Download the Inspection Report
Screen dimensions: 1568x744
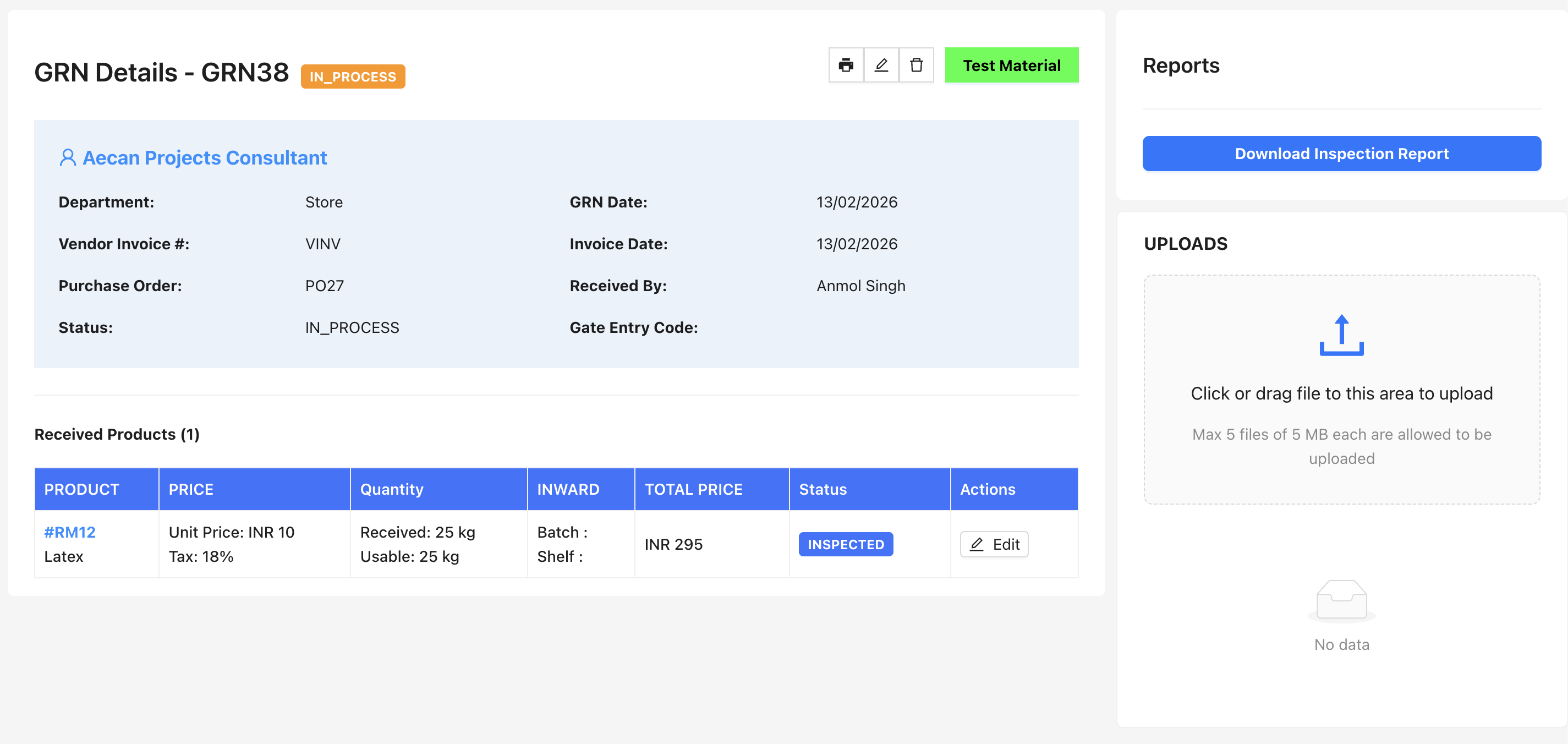click(1341, 154)
